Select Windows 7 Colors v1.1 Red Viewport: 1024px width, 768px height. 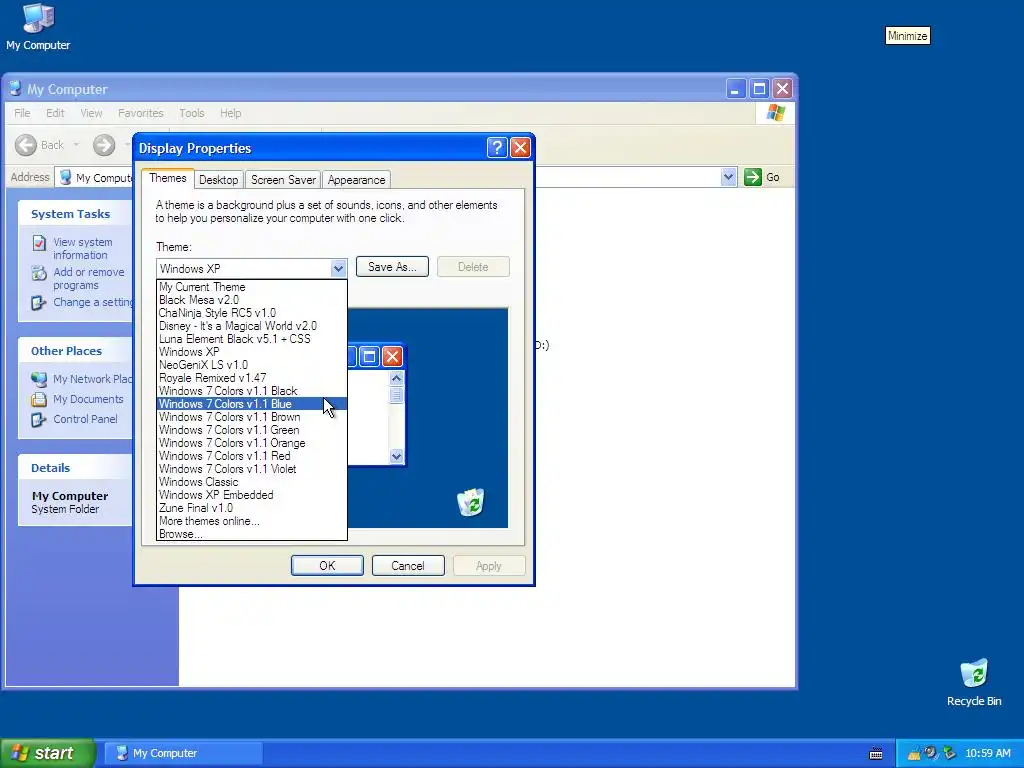(251, 456)
